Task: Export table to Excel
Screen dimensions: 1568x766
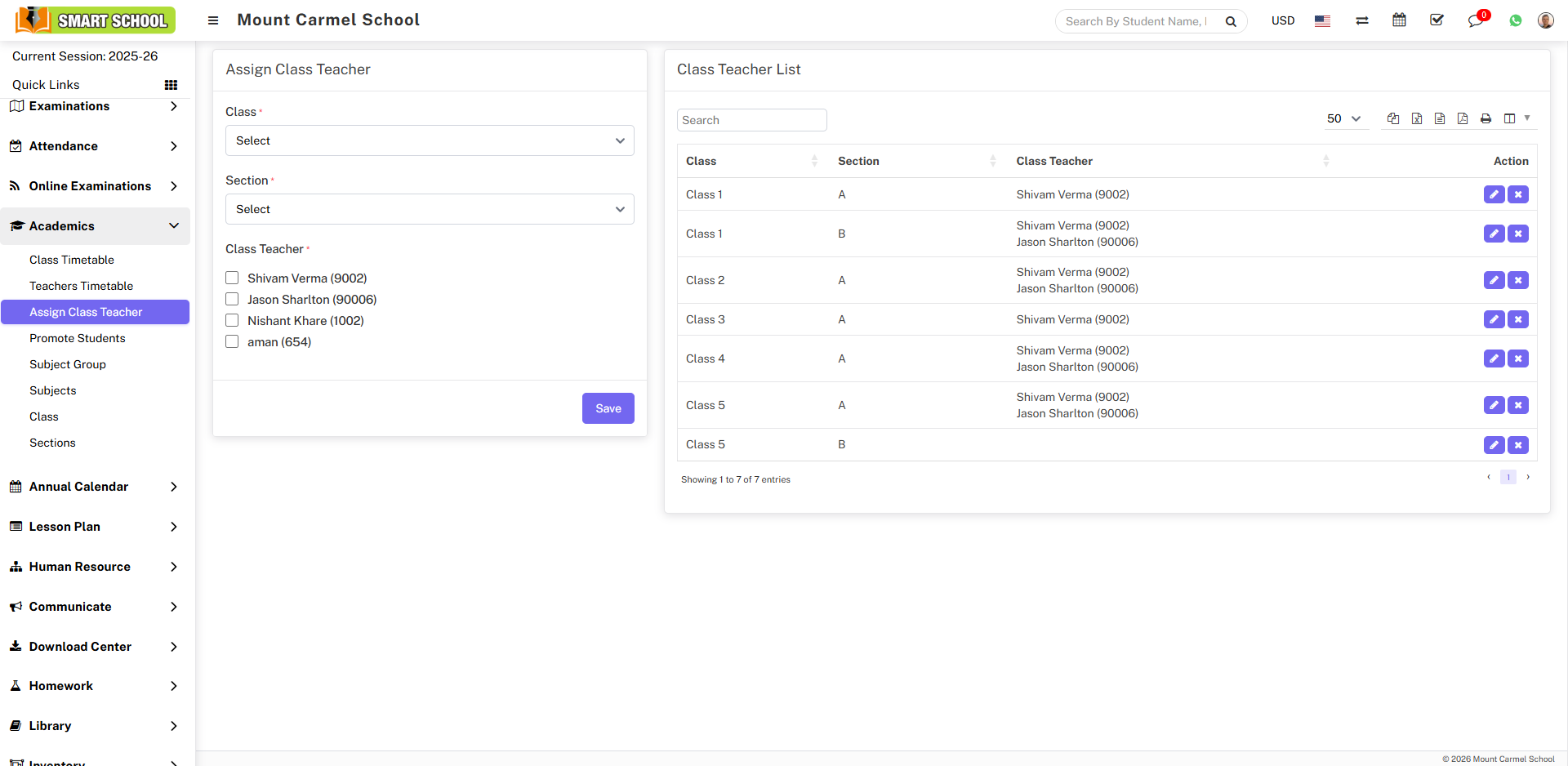Action: (x=1417, y=119)
